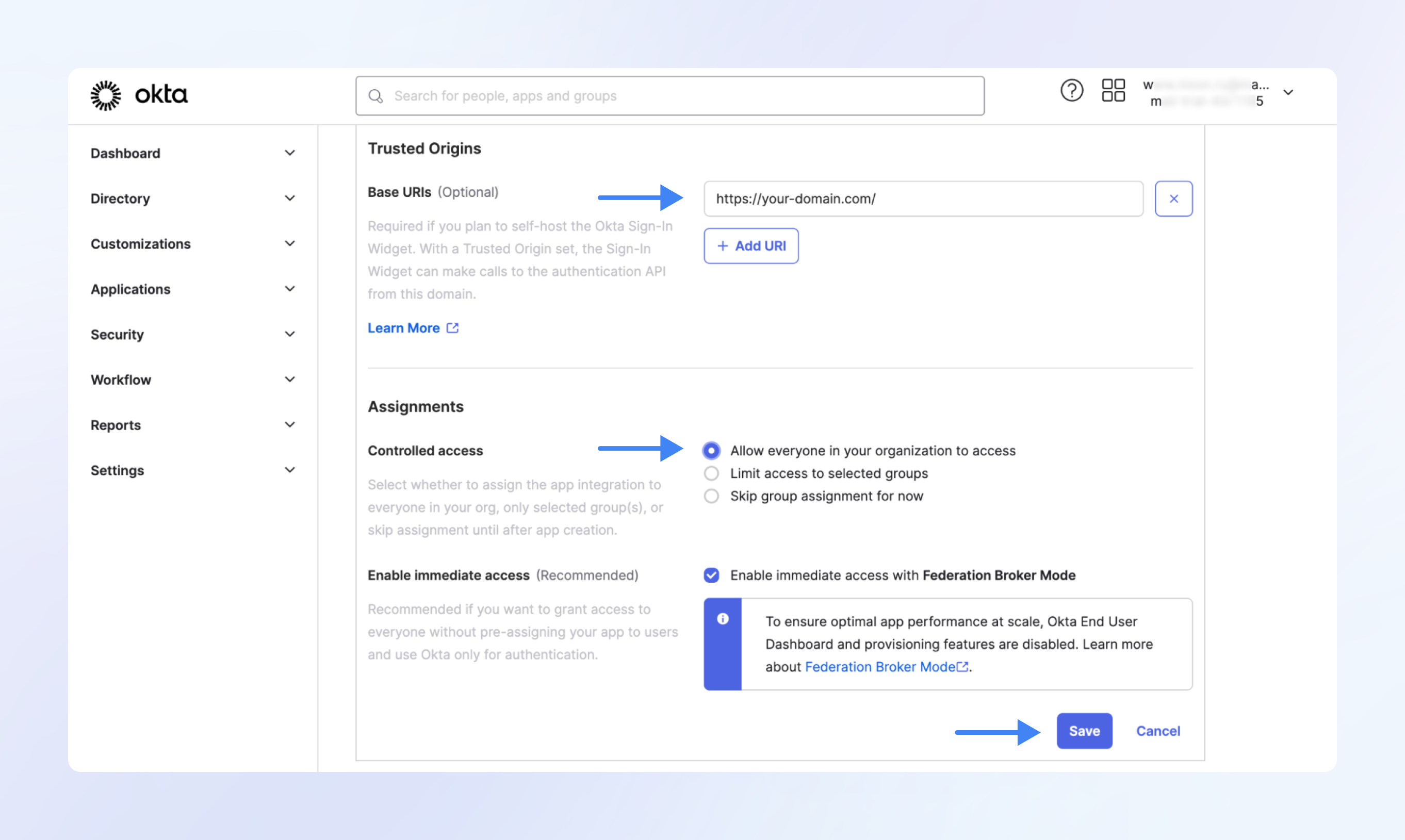Image resolution: width=1405 pixels, height=840 pixels.
Task: Choose Skip group assignment for now
Action: (712, 496)
